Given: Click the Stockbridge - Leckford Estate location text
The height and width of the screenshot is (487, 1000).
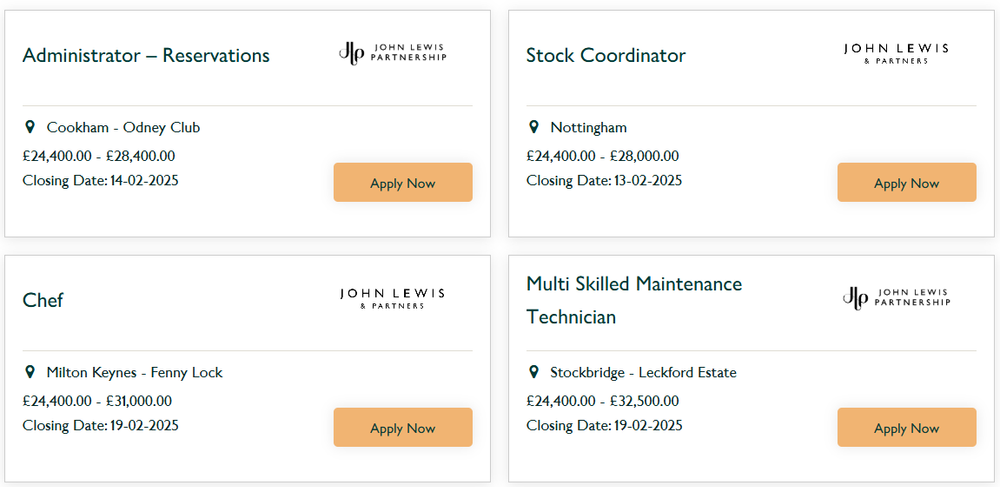Looking at the screenshot, I should [x=643, y=372].
